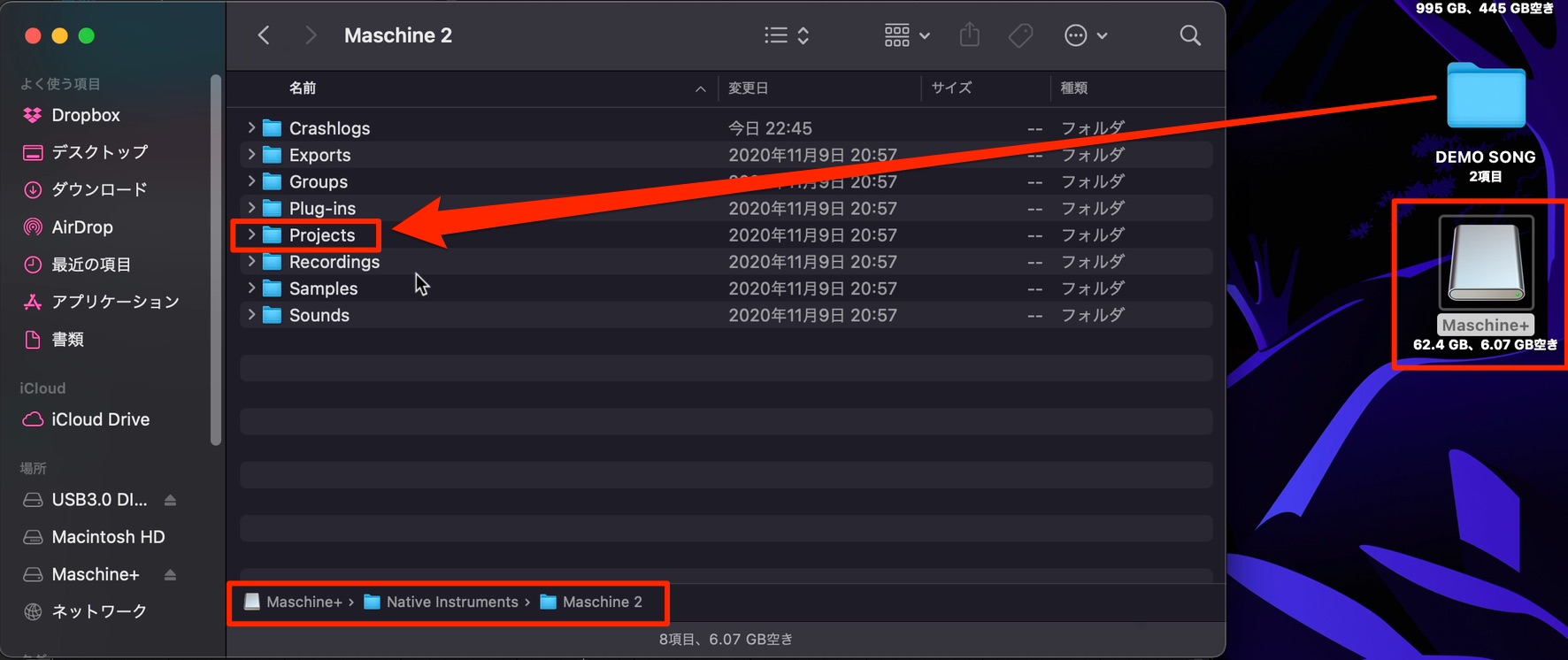
Task: Select the Recordings folder icon
Action: tap(273, 262)
